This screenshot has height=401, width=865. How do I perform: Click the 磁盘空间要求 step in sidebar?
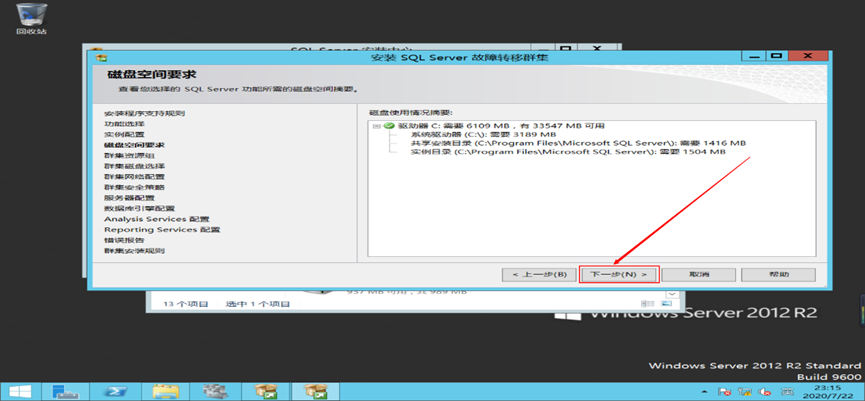(134, 145)
